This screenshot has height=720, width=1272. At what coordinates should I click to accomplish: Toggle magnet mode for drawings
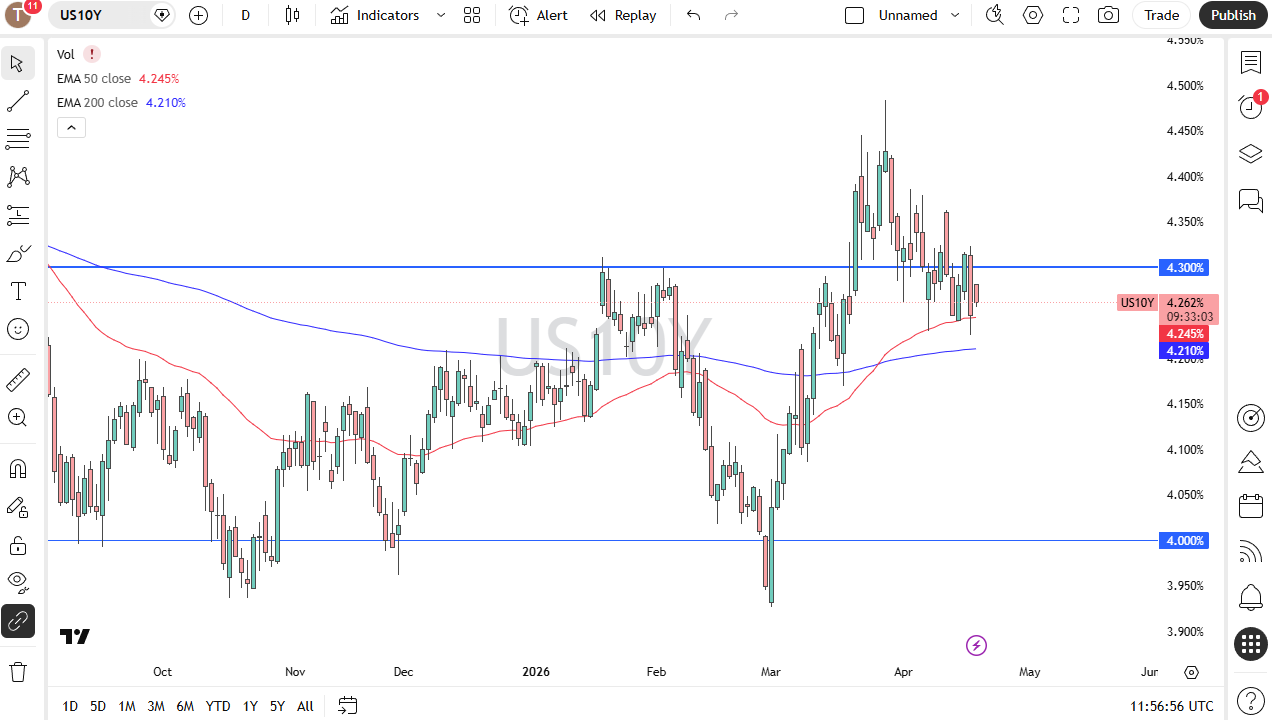coord(18,468)
